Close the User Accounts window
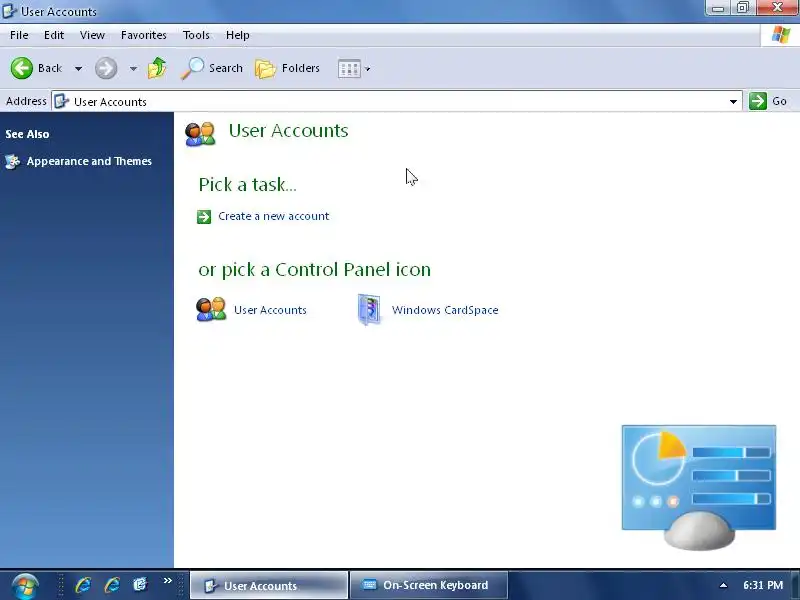 coord(777,7)
